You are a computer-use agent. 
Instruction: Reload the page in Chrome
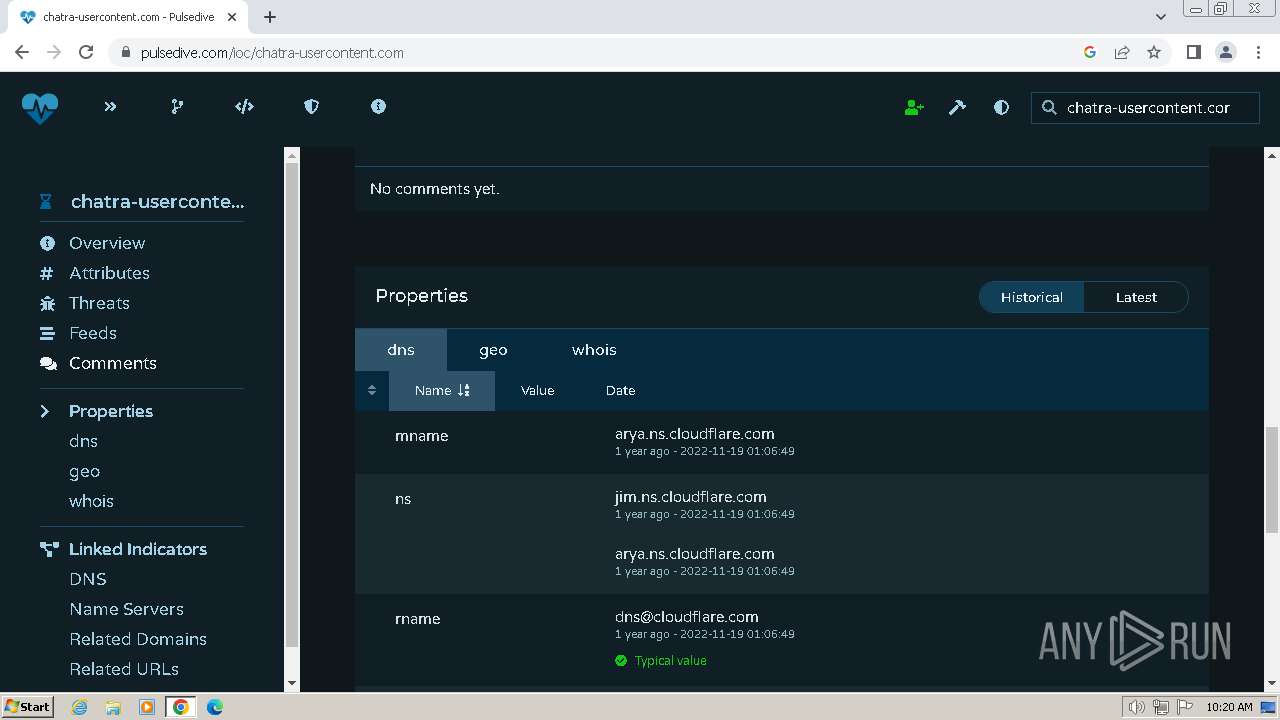(86, 52)
